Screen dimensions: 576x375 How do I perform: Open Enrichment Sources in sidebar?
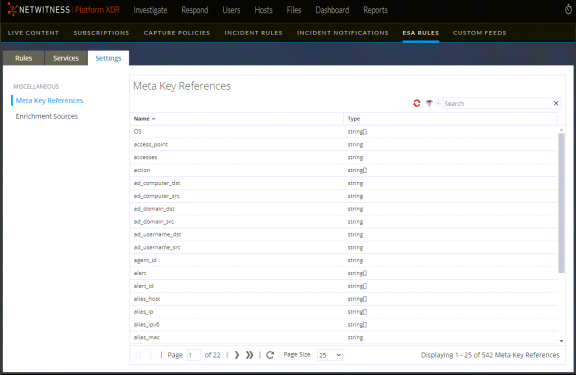47,116
